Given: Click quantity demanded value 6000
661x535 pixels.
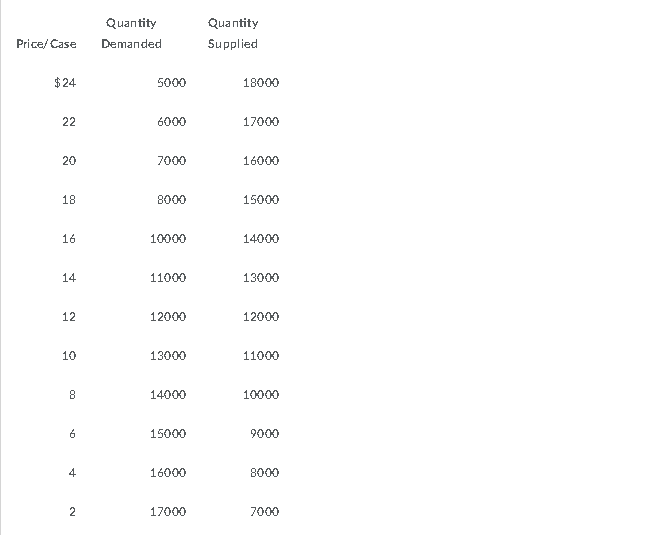Looking at the screenshot, I should (x=172, y=122).
